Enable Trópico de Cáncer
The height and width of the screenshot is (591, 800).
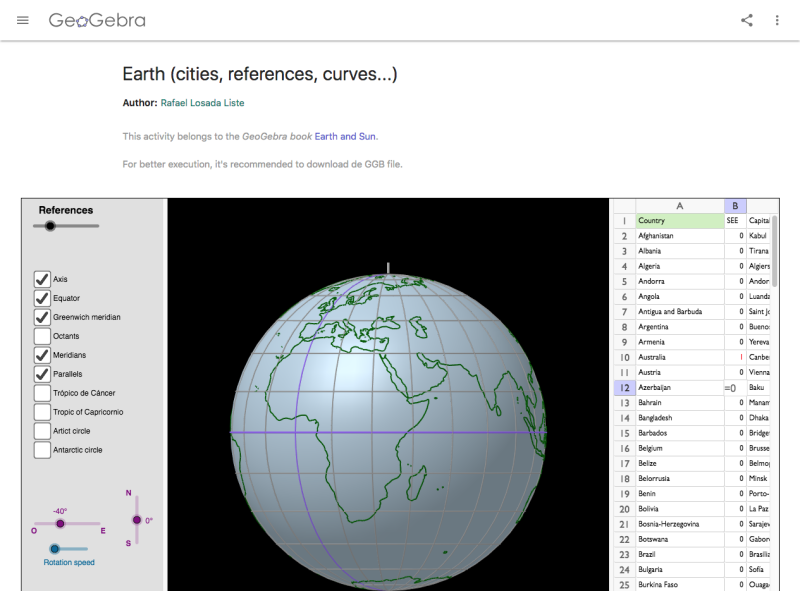click(x=41, y=393)
